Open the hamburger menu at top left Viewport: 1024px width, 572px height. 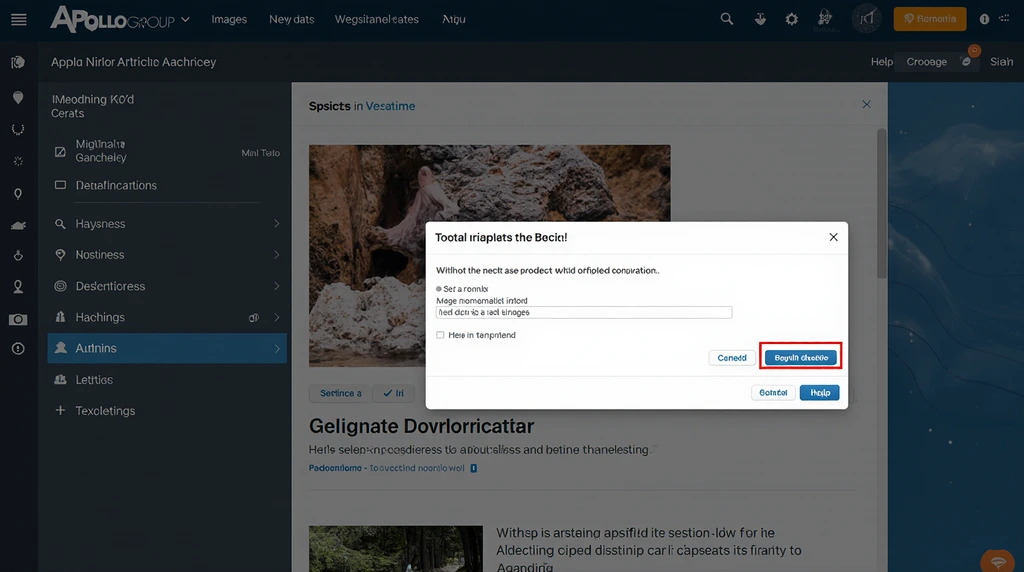[x=18, y=19]
